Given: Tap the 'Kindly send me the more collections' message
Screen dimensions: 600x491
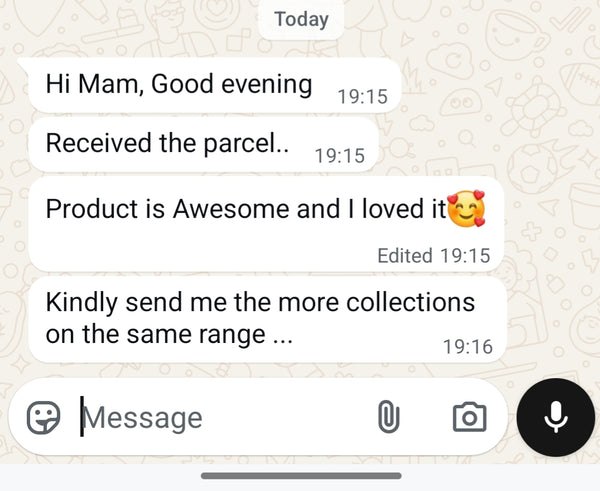Looking at the screenshot, I should (x=268, y=320).
